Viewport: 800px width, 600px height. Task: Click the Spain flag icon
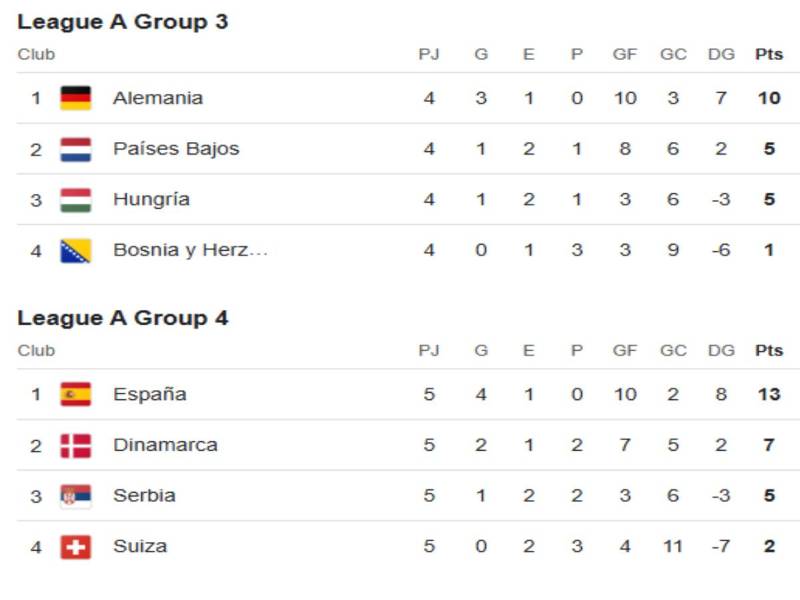point(75,394)
